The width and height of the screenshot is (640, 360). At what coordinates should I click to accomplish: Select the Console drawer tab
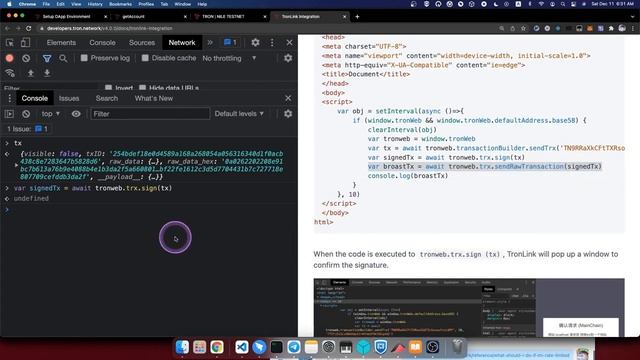tap(35, 98)
